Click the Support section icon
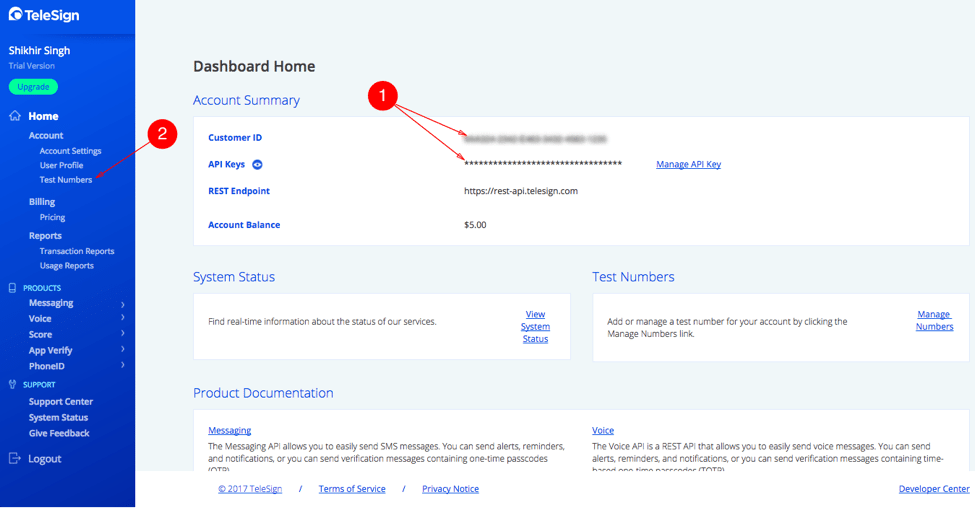The width and height of the screenshot is (975, 508). pyautogui.click(x=12, y=384)
